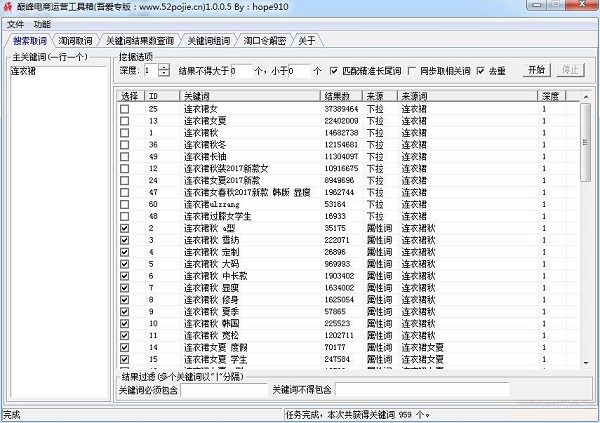Select 连衣裙 in the main keyword box

(23, 71)
